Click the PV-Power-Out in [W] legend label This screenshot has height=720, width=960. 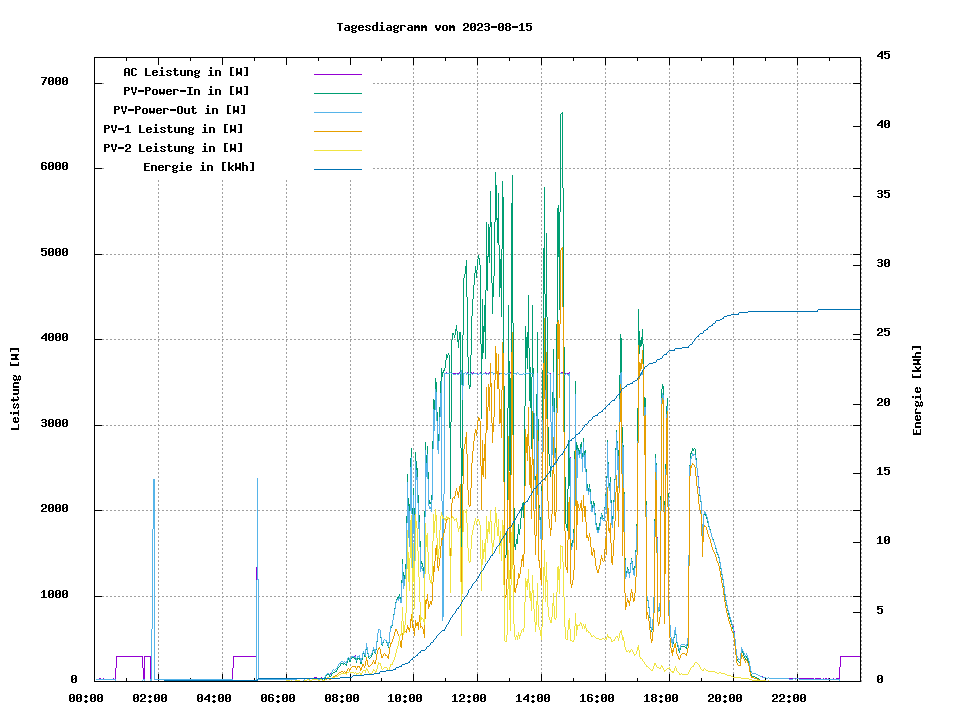[x=179, y=110]
